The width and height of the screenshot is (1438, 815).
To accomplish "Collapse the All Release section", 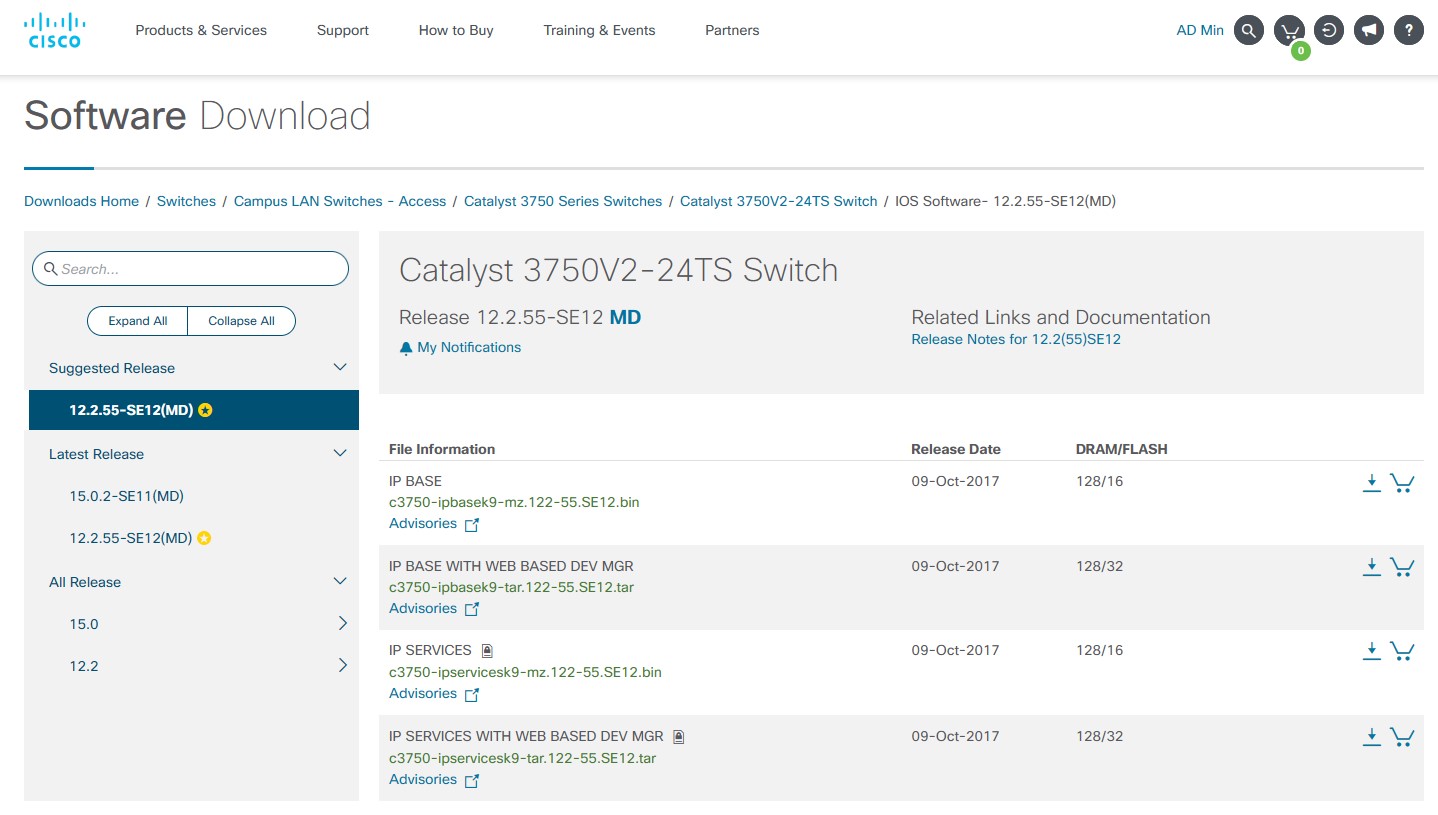I will (x=340, y=581).
